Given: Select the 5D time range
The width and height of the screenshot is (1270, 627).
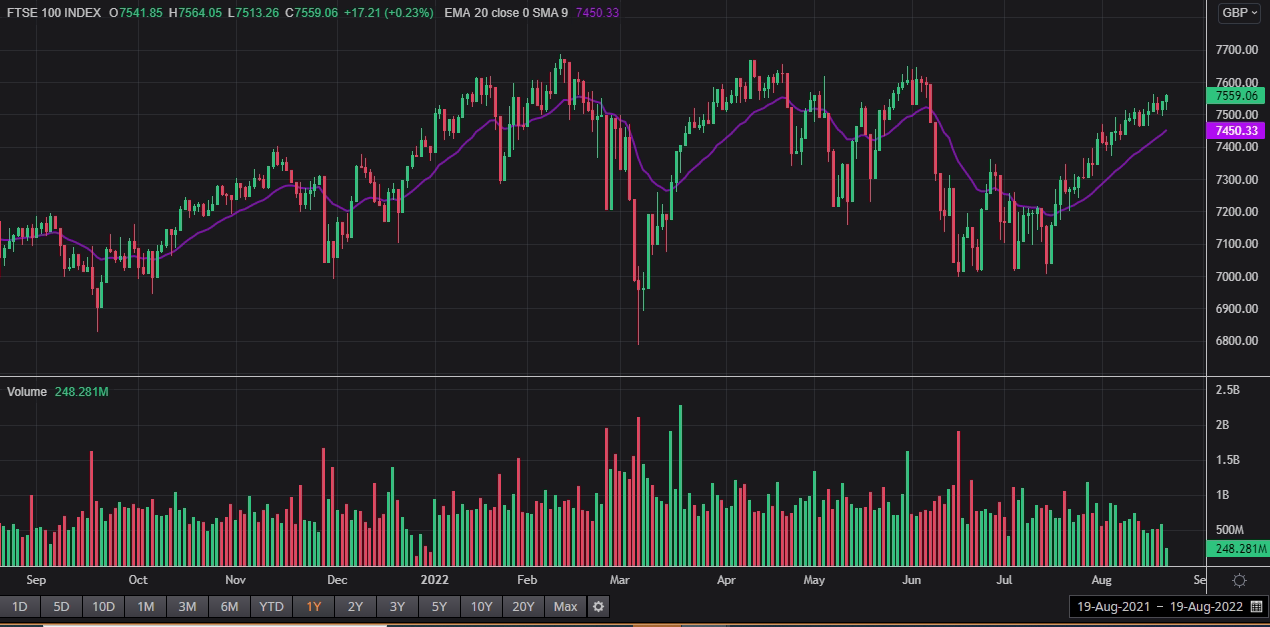Looking at the screenshot, I should coord(61,606).
